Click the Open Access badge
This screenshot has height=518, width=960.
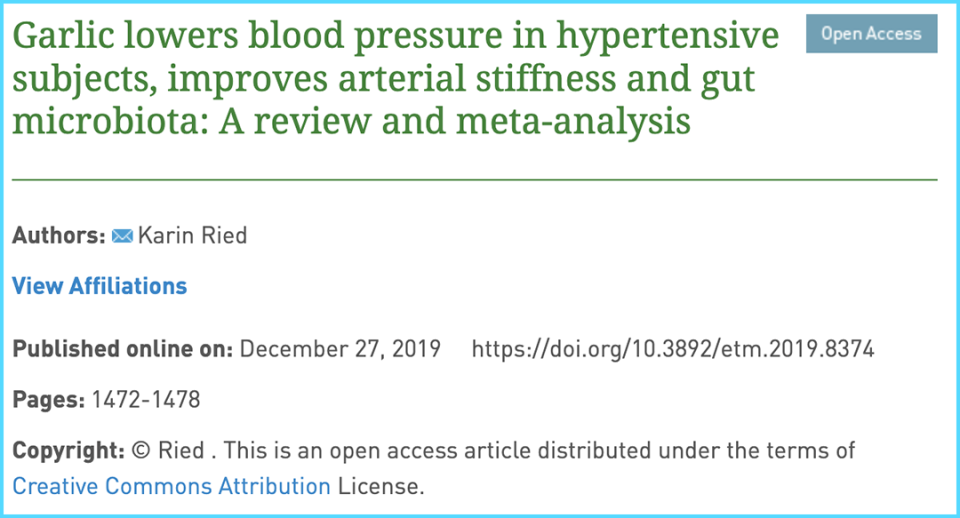pos(871,34)
